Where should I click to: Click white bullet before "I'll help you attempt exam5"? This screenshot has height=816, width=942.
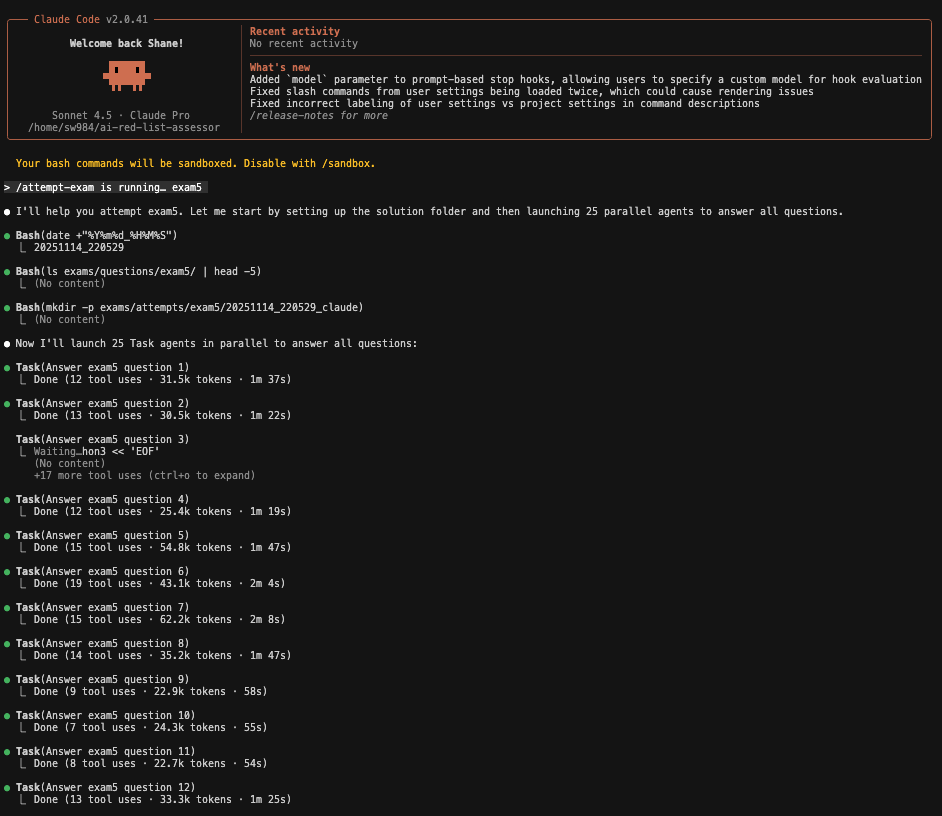tap(7, 212)
